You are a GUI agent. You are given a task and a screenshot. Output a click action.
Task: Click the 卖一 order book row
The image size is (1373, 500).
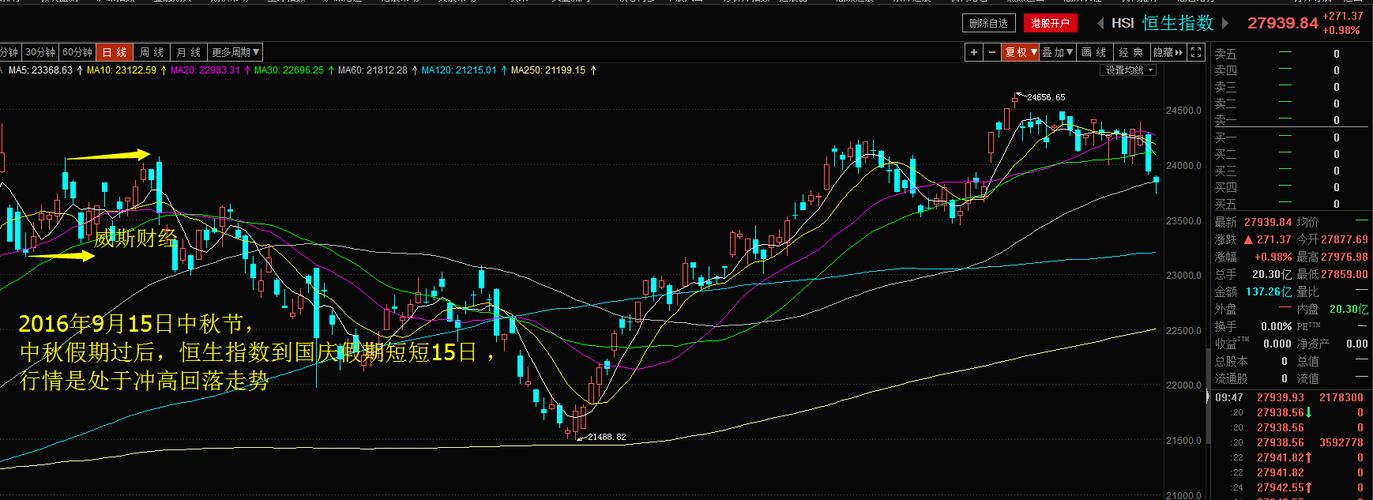tap(1291, 119)
